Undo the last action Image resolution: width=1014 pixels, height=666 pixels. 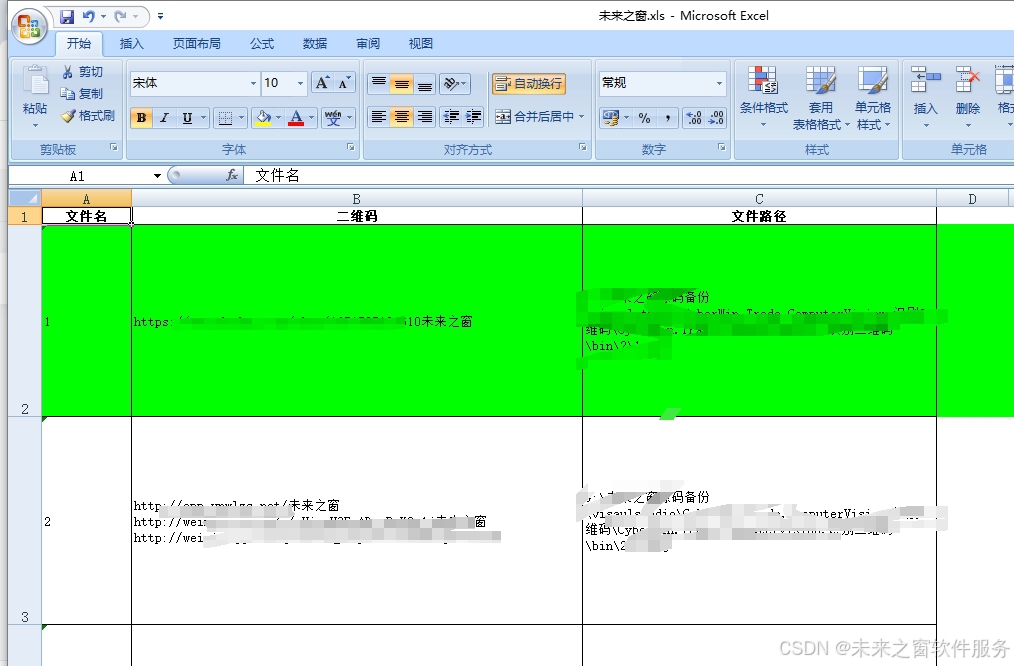coord(89,16)
